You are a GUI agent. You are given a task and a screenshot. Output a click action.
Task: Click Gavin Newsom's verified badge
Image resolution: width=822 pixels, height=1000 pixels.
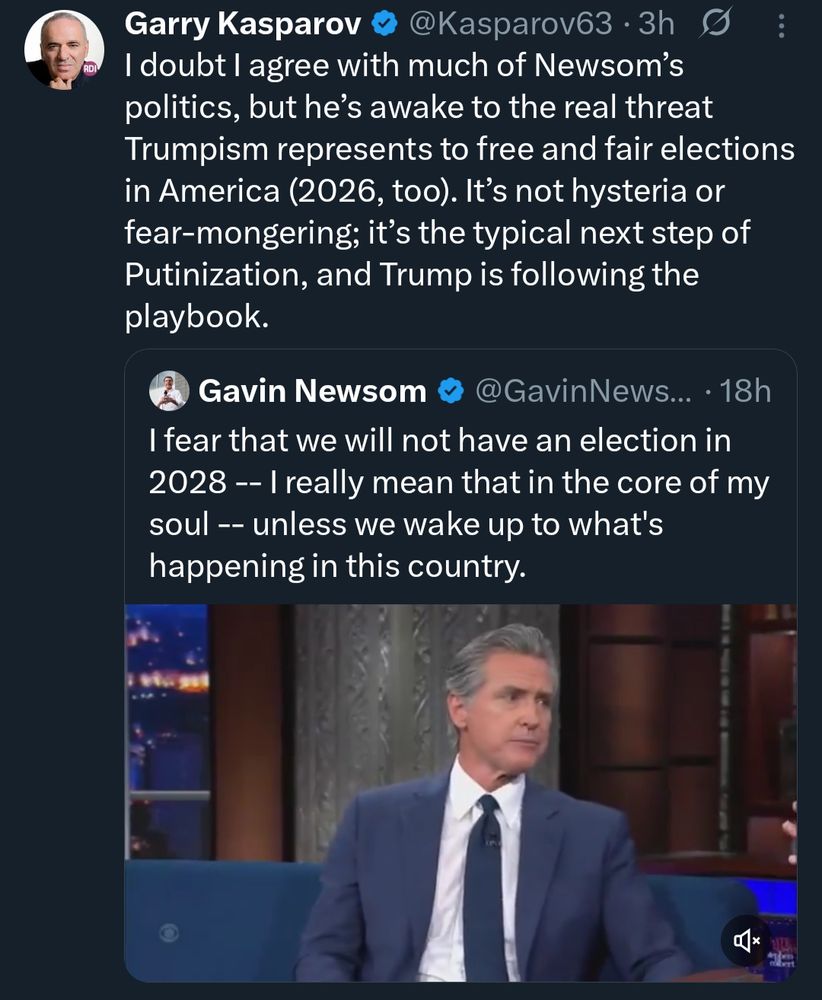(451, 391)
